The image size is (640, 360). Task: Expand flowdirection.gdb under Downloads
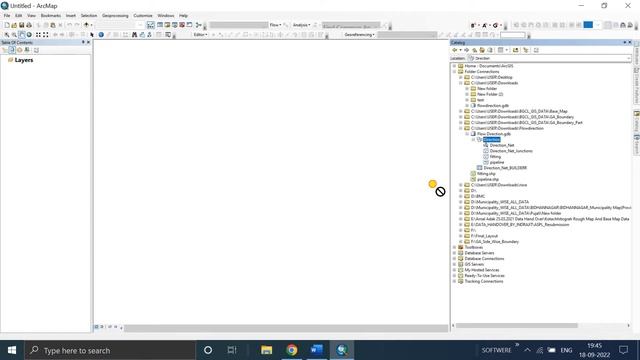tap(467, 106)
